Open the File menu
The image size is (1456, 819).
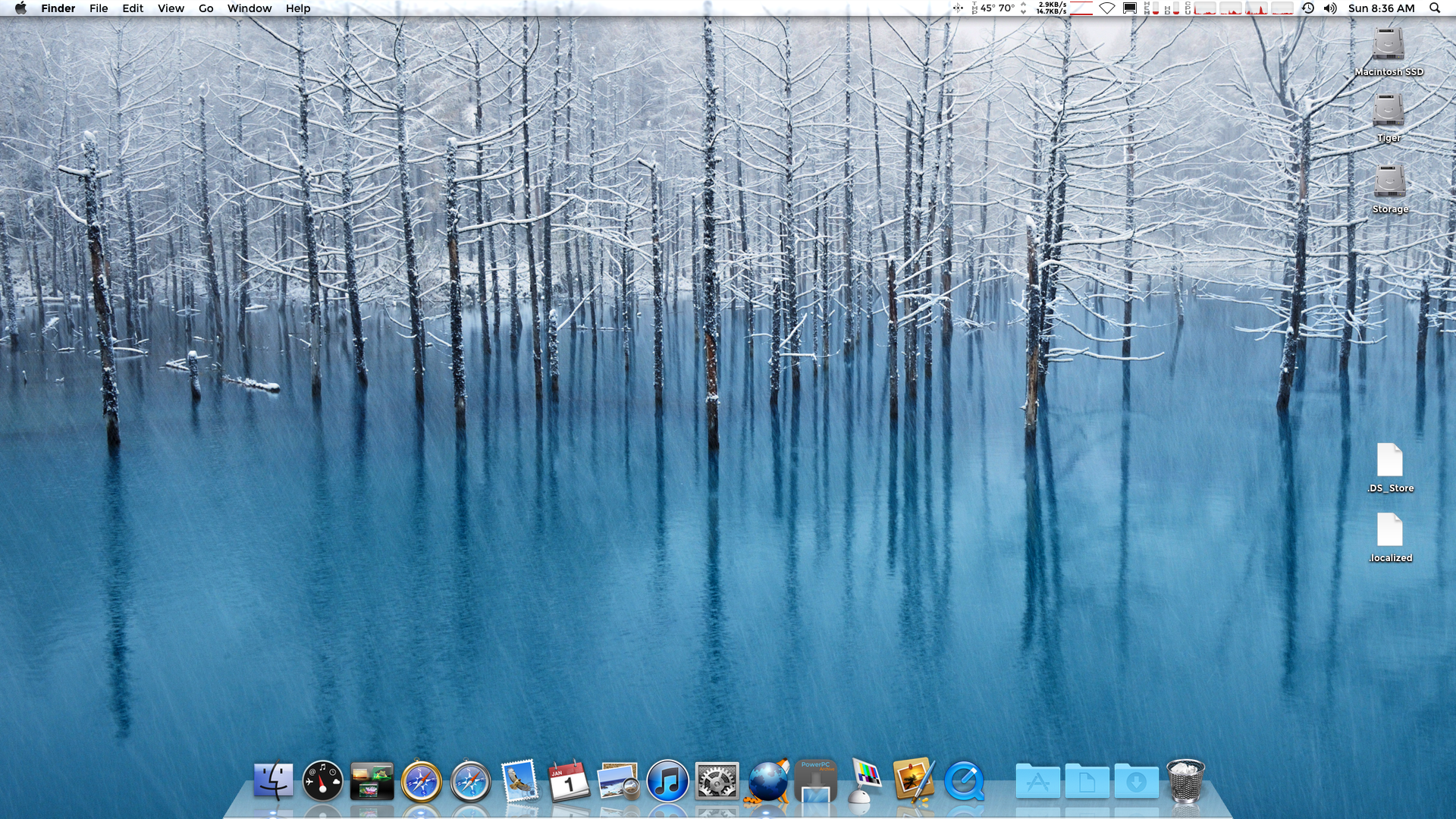tap(99, 8)
